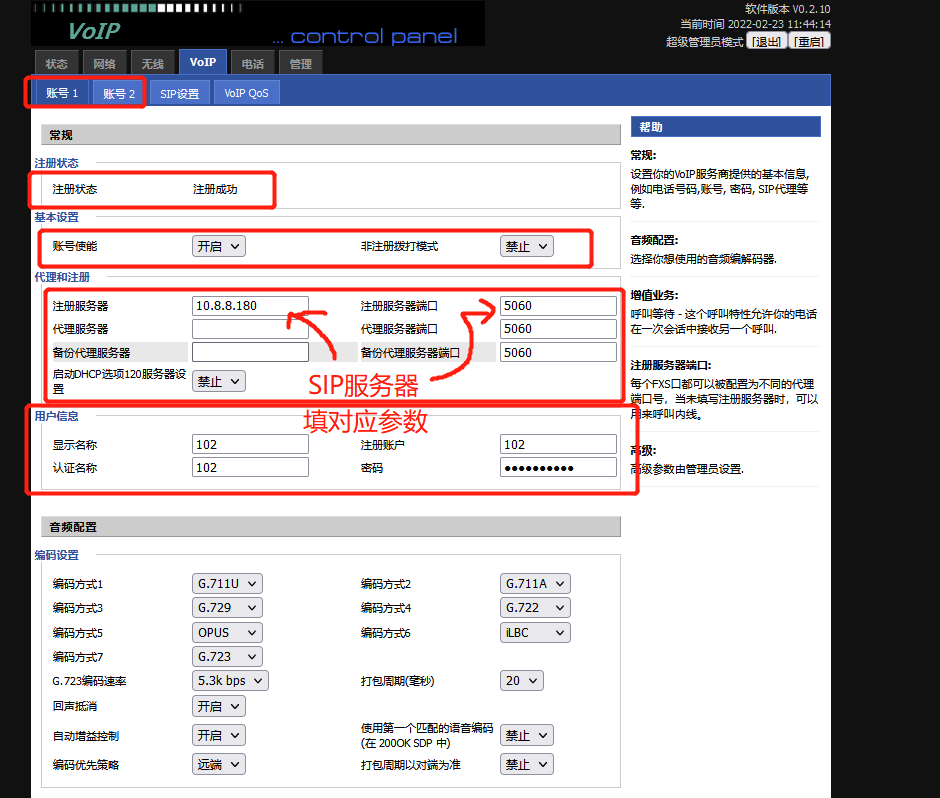Open the 编码方式5 OPUS dropdown

point(227,632)
